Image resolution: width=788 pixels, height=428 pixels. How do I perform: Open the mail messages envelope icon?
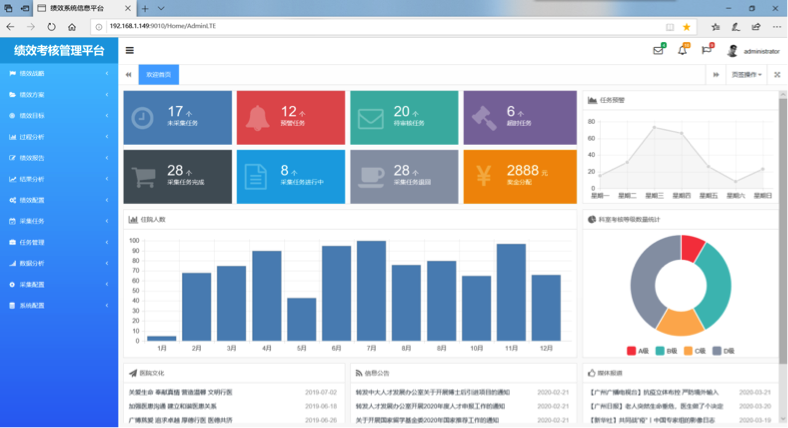658,50
